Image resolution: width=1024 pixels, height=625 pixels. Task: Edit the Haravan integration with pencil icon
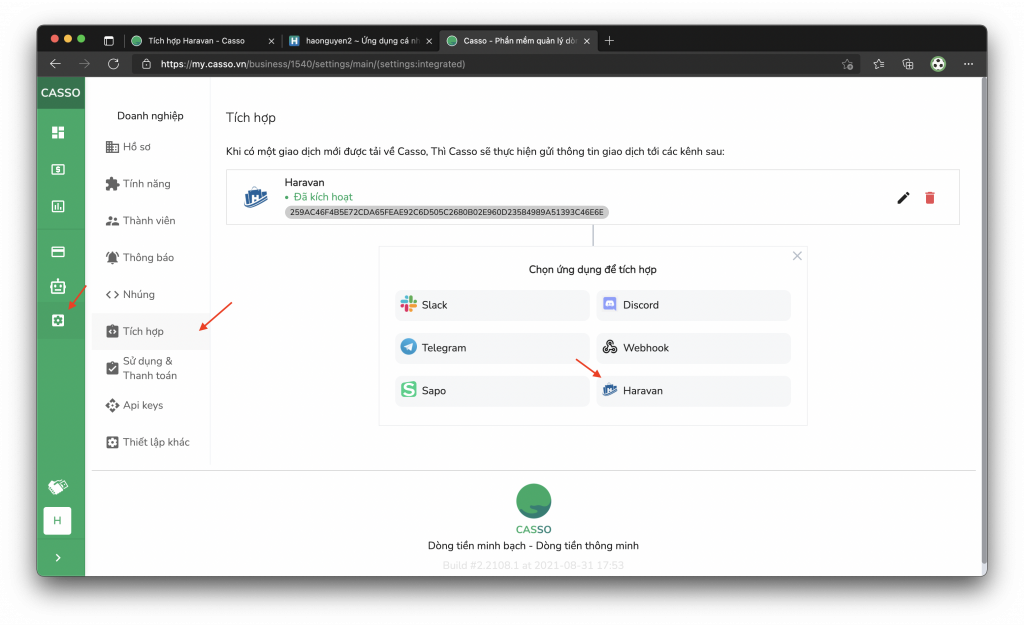tap(903, 198)
